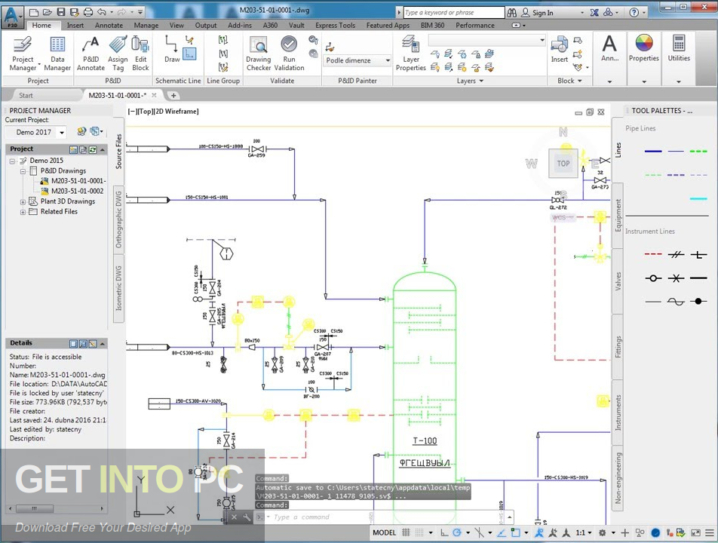Open the Express Tools ribbon tab
Viewport: 718px width, 543px height.
335,25
